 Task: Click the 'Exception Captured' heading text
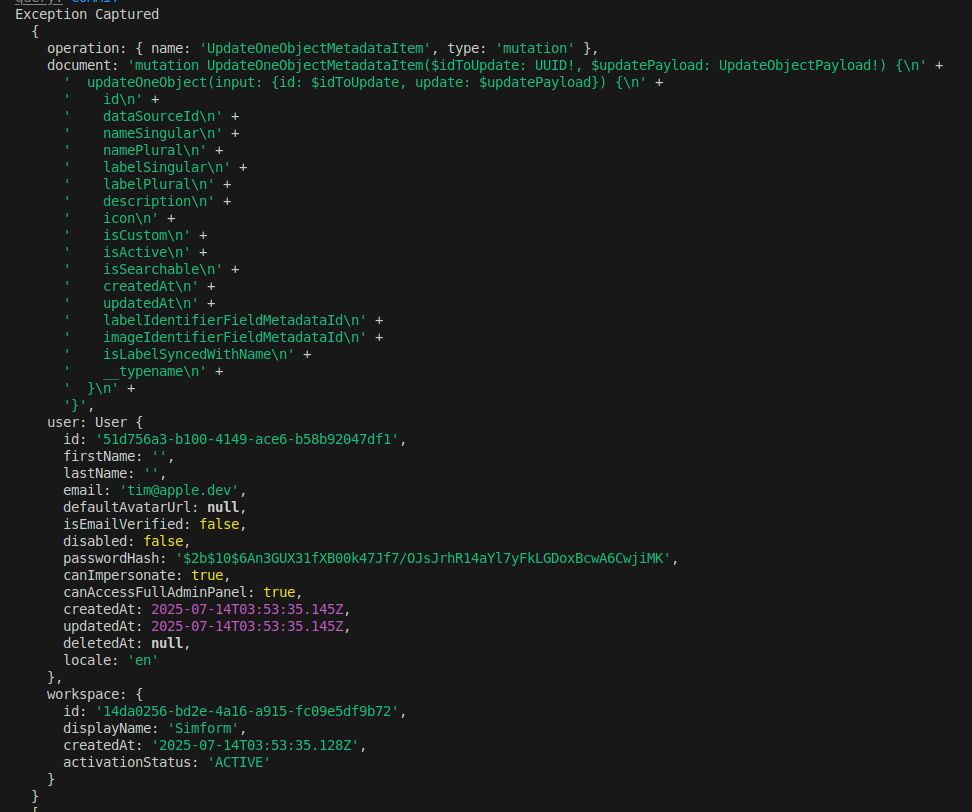click(x=87, y=14)
